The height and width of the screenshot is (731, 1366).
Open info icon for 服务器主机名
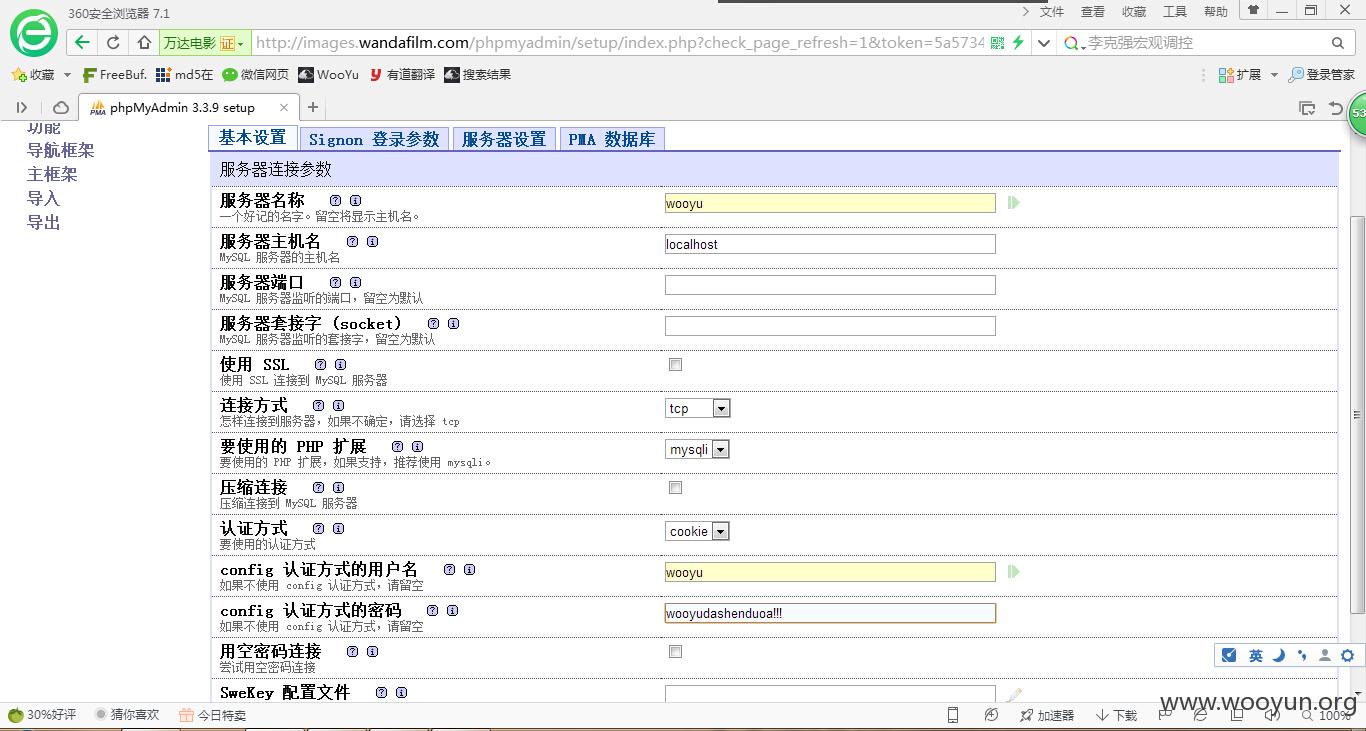(372, 242)
